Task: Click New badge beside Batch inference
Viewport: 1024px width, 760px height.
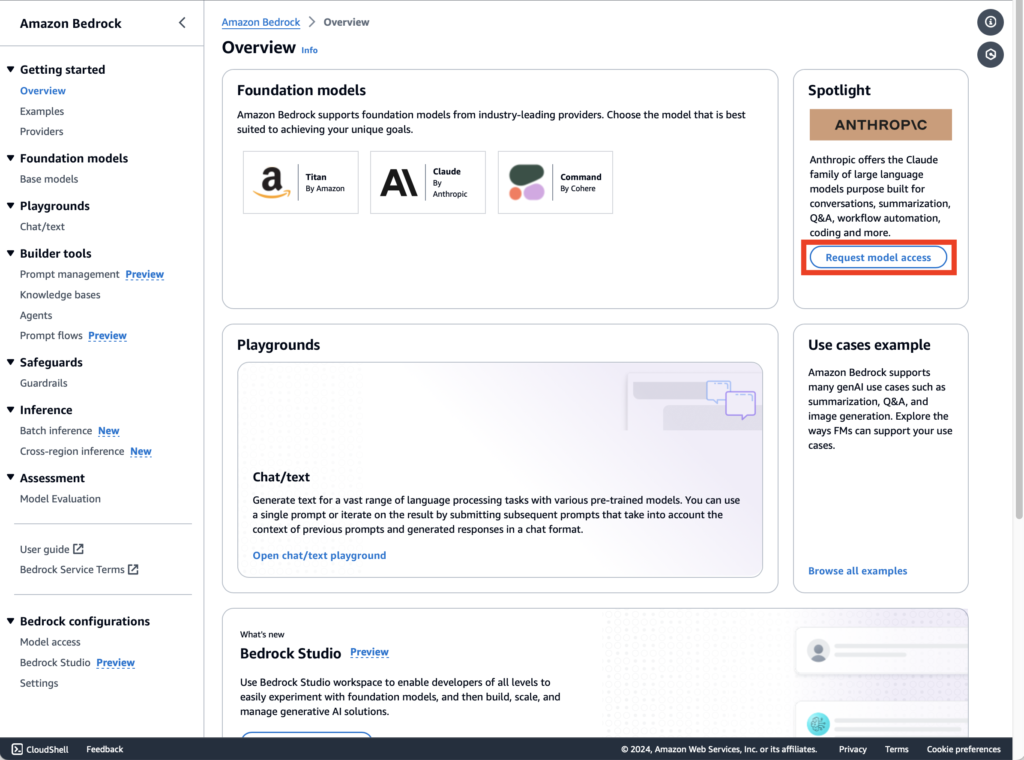Action: tap(108, 431)
